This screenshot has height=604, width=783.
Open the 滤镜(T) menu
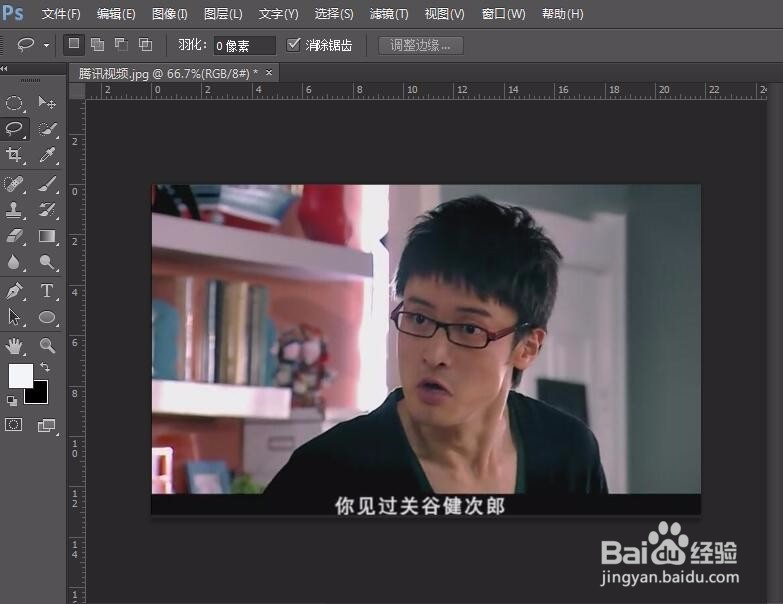389,14
